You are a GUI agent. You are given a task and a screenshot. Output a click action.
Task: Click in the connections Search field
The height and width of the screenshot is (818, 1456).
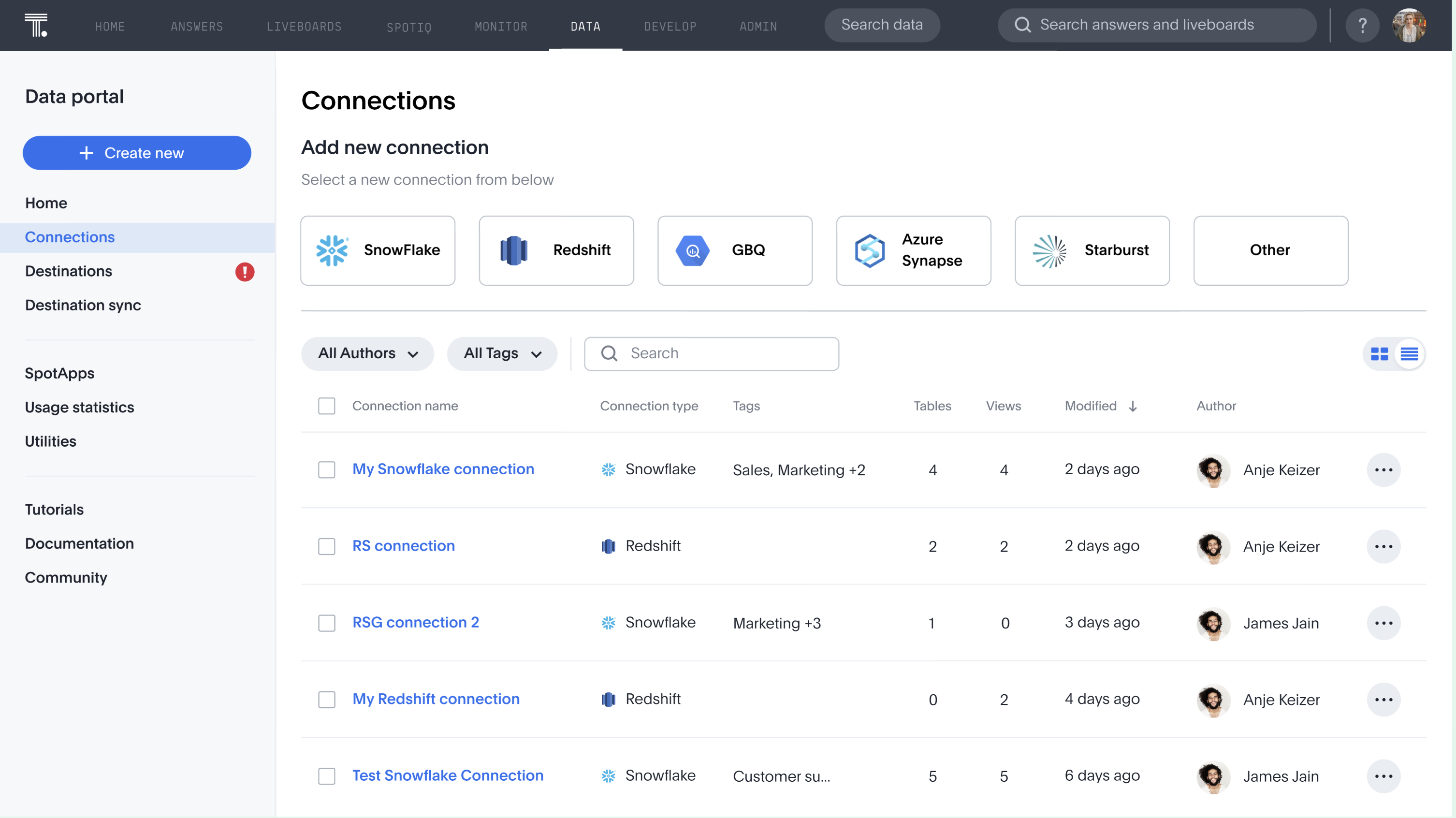pos(711,354)
